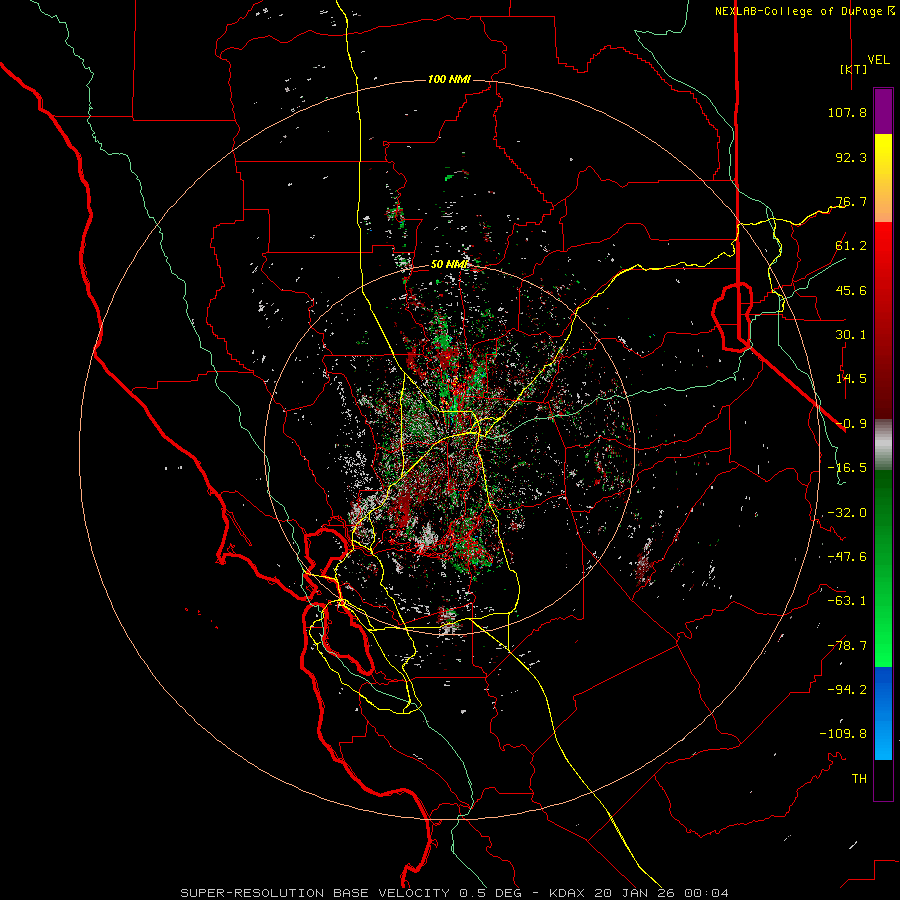Click the 45.6 legend value
The image size is (900, 900).
[x=851, y=290]
